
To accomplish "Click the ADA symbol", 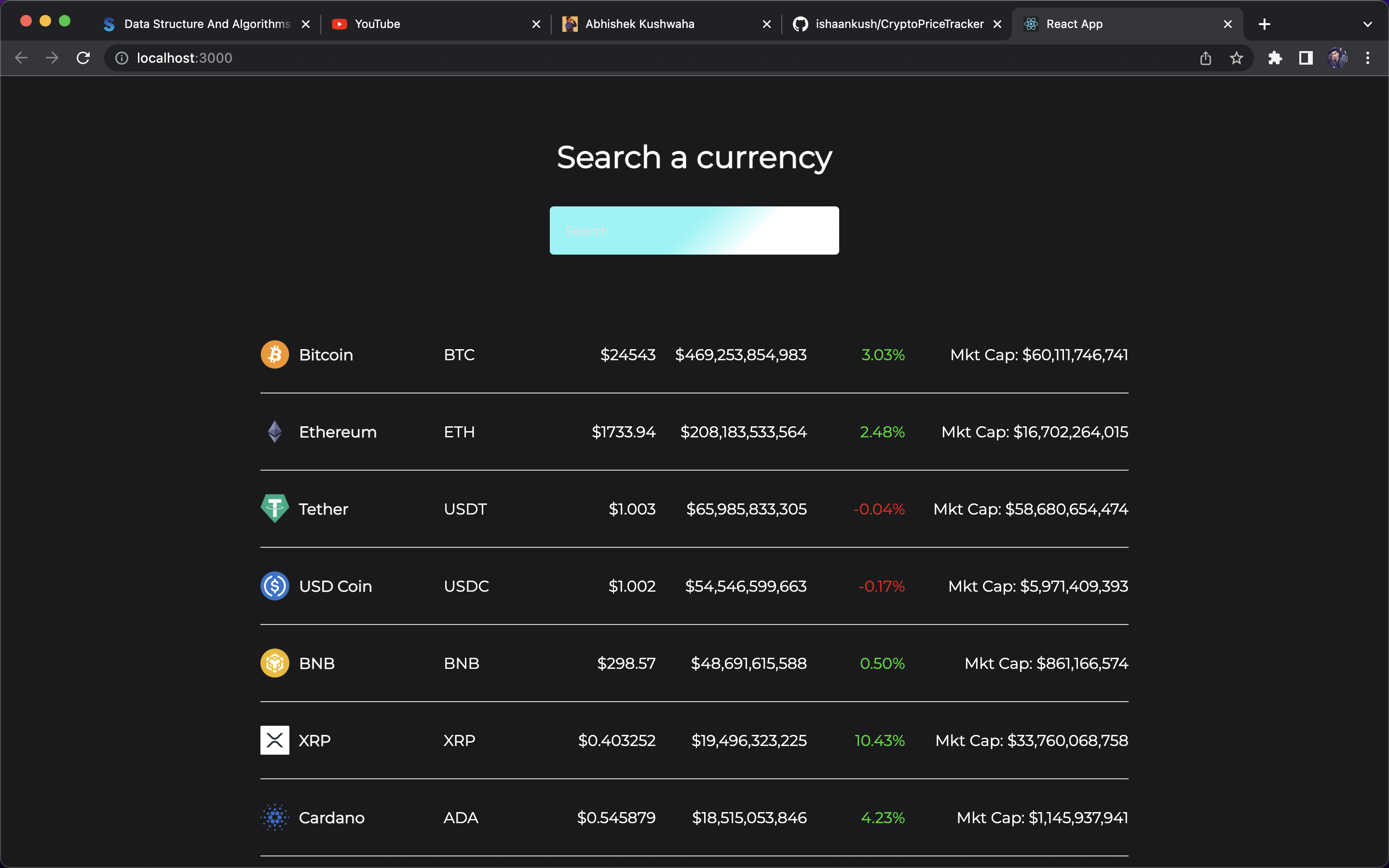I will [460, 817].
